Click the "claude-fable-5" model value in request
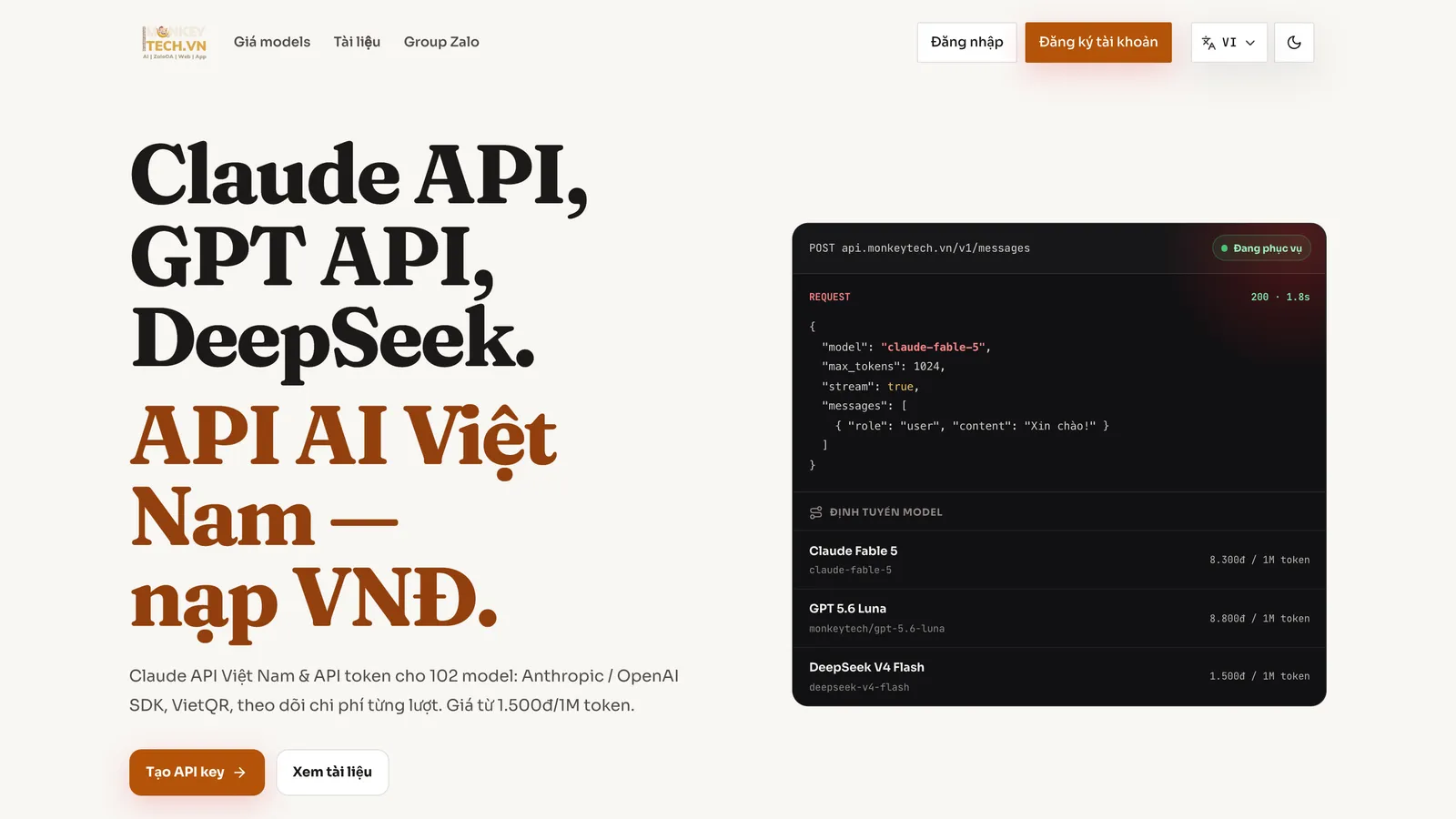This screenshot has height=819, width=1456. tap(933, 347)
